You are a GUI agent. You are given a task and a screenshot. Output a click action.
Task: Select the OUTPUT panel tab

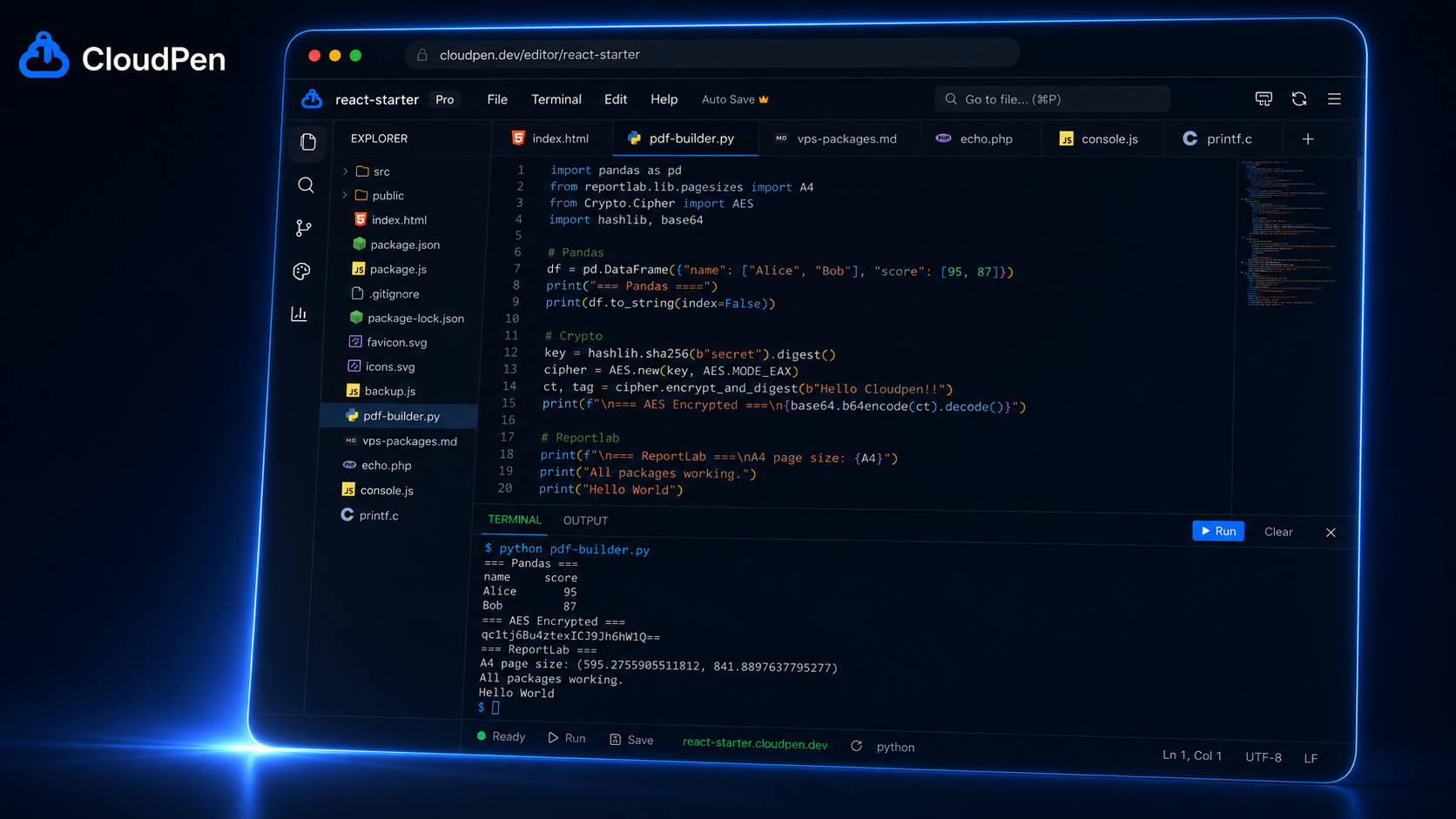point(585,520)
